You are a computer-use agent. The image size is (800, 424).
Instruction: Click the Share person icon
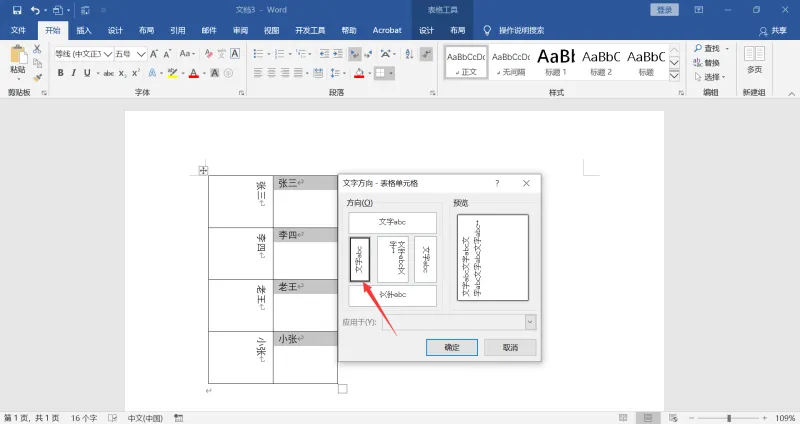click(763, 31)
